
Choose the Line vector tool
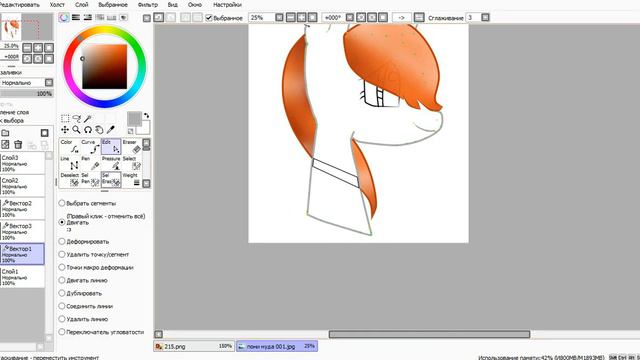70,163
